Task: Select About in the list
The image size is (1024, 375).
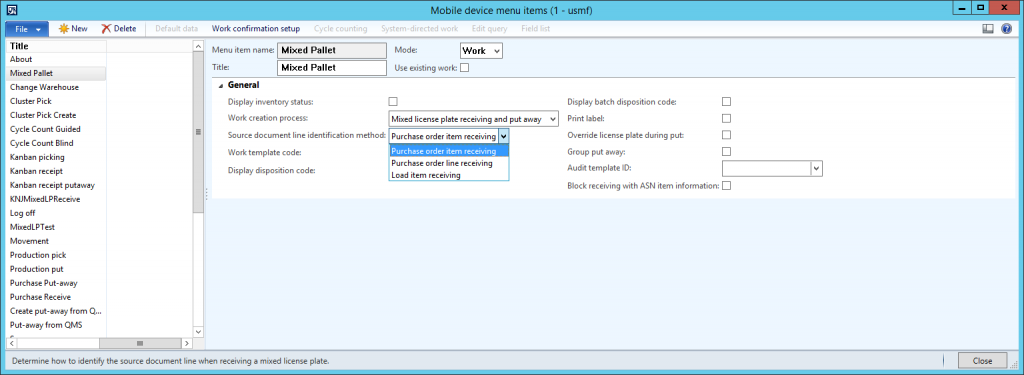Action: tap(56, 59)
